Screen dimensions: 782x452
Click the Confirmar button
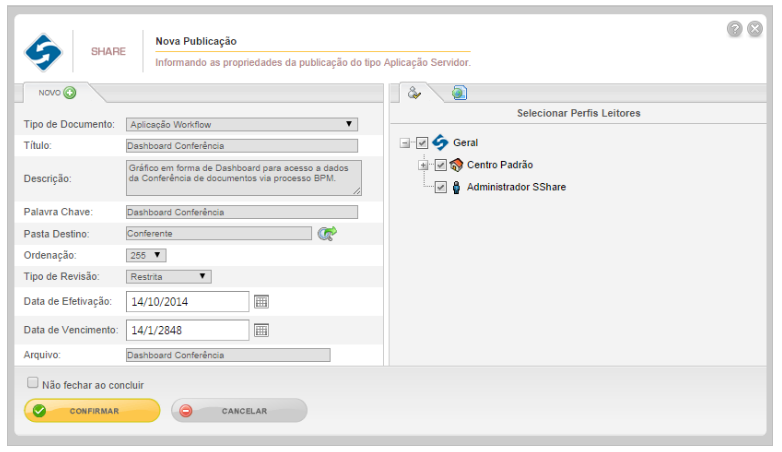(x=92, y=411)
